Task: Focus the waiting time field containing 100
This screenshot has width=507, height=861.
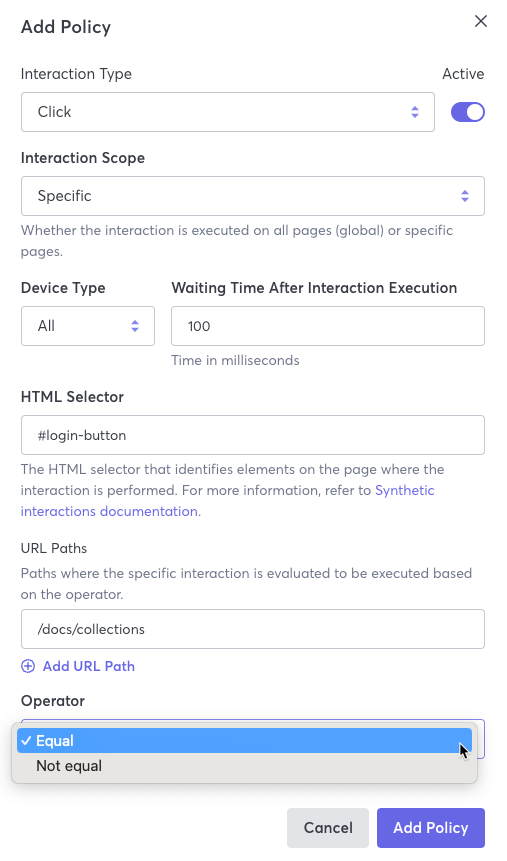Action: coord(328,326)
